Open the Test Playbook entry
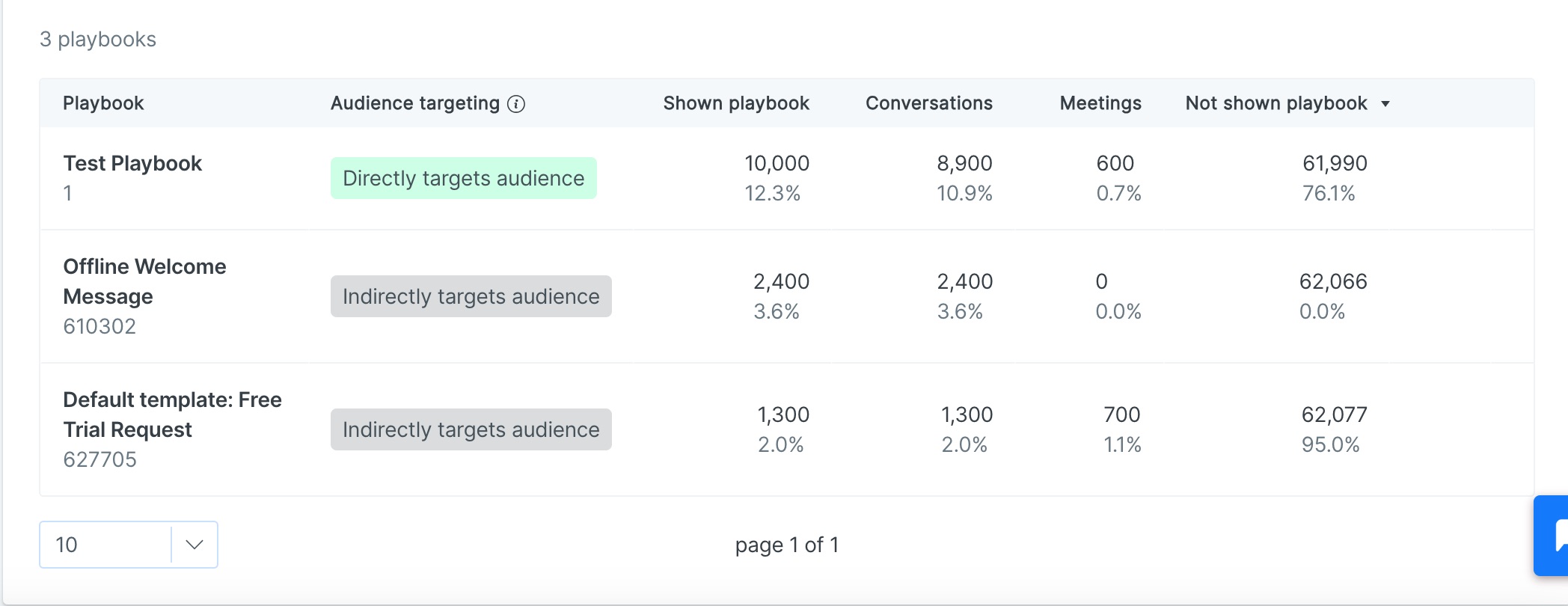The height and width of the screenshot is (606, 1568). click(132, 163)
